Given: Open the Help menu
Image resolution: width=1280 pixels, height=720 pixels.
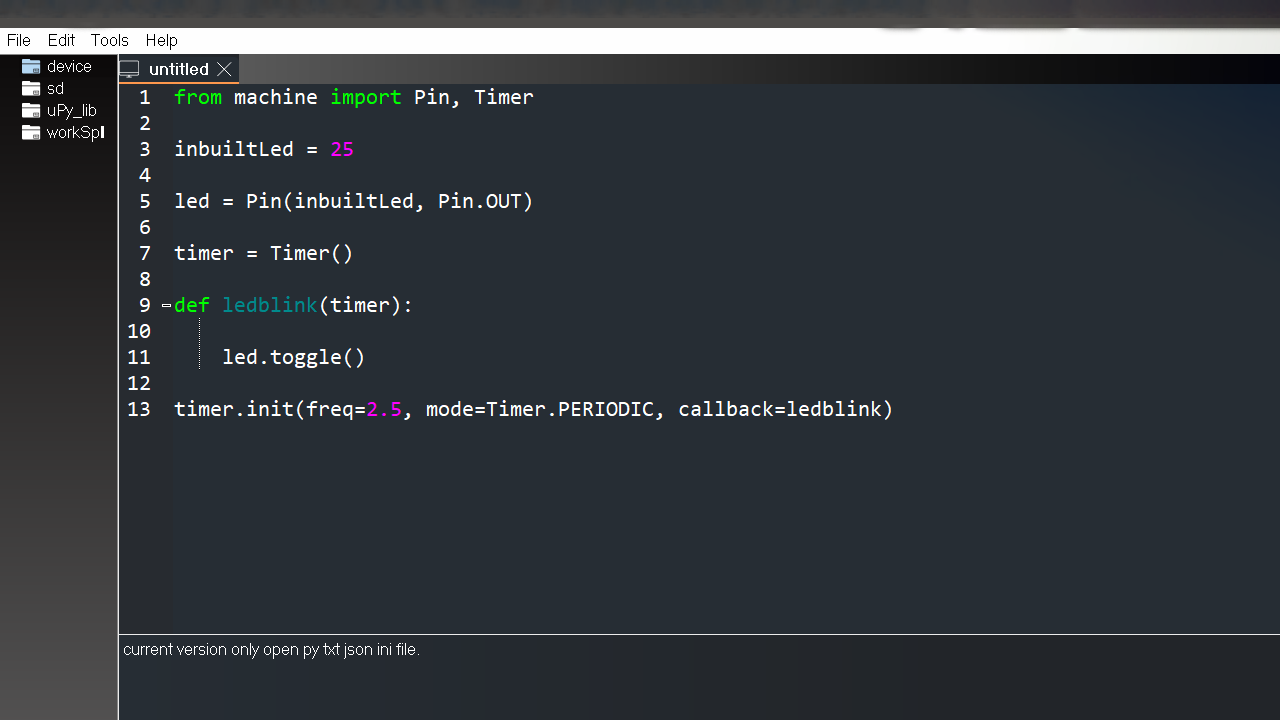Looking at the screenshot, I should coord(161,40).
